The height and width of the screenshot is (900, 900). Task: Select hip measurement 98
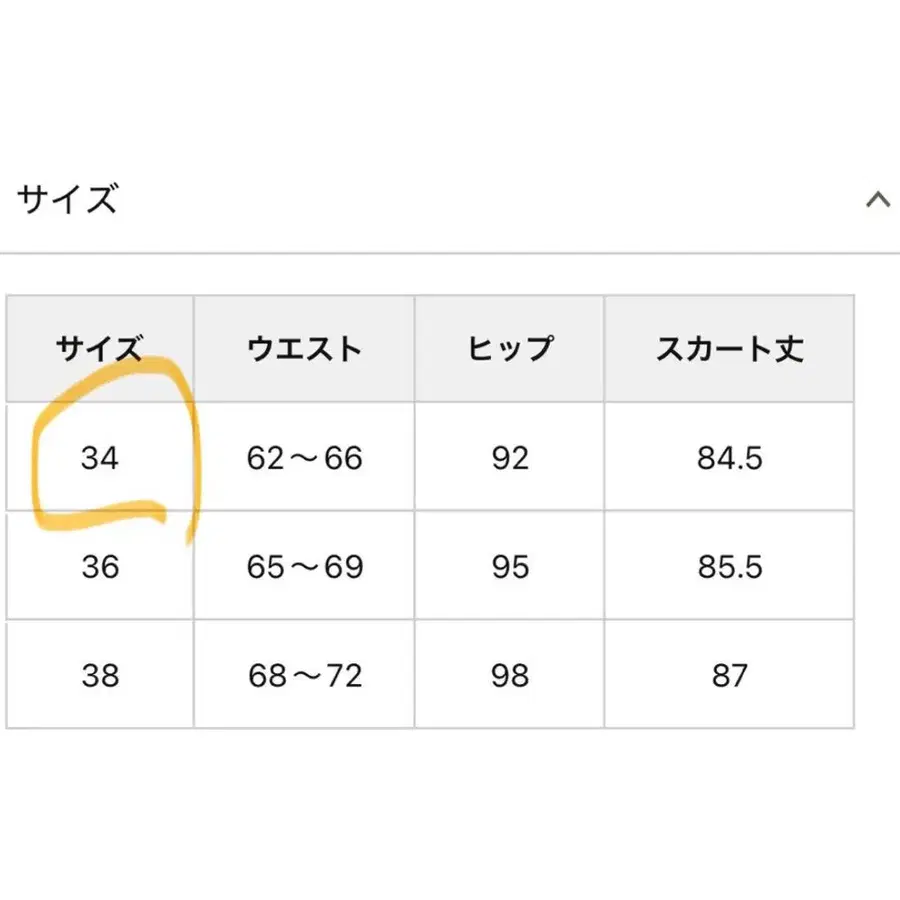(509, 674)
